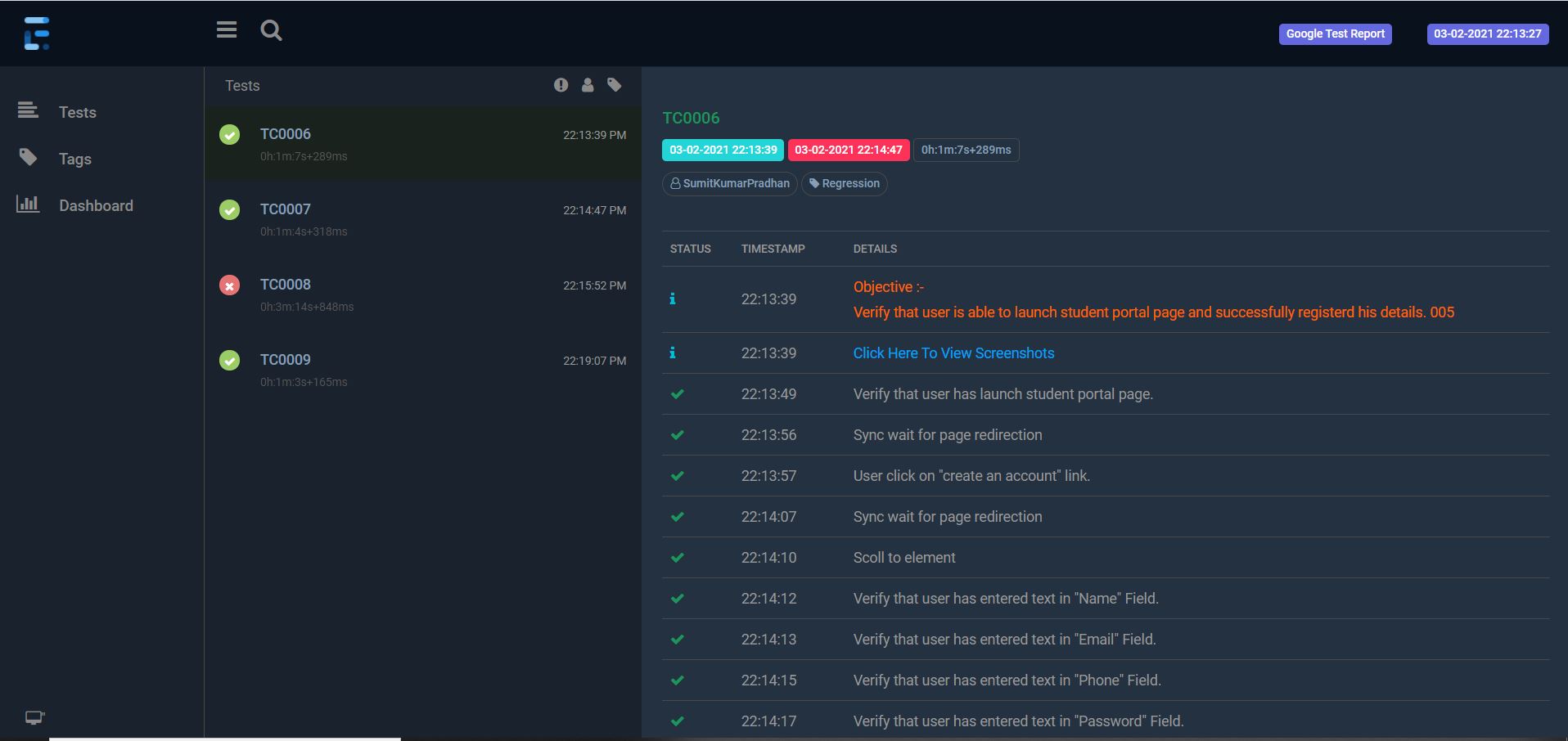The image size is (1568, 741).
Task: Open the search bar with the magnifier icon
Action: tap(271, 30)
